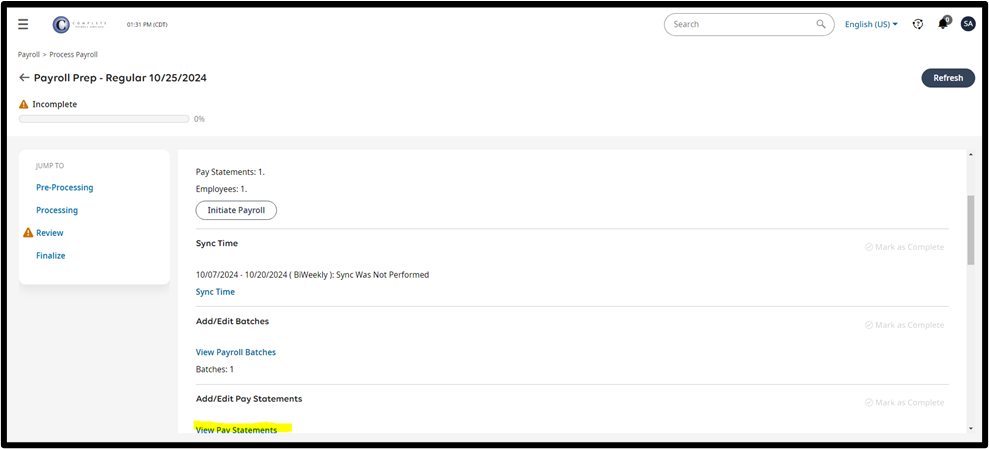Screen dimensions: 989x449
Task: Open the Sync Time link
Action: pyautogui.click(x=215, y=292)
